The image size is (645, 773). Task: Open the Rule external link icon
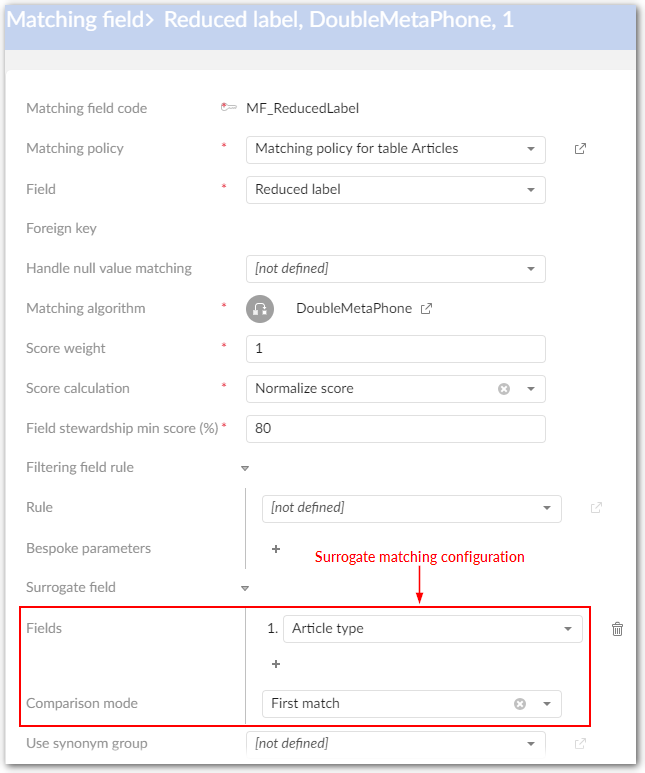[x=596, y=508]
